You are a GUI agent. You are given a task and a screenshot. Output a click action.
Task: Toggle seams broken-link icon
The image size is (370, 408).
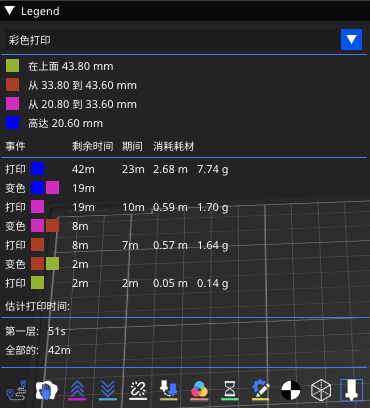[x=138, y=390]
